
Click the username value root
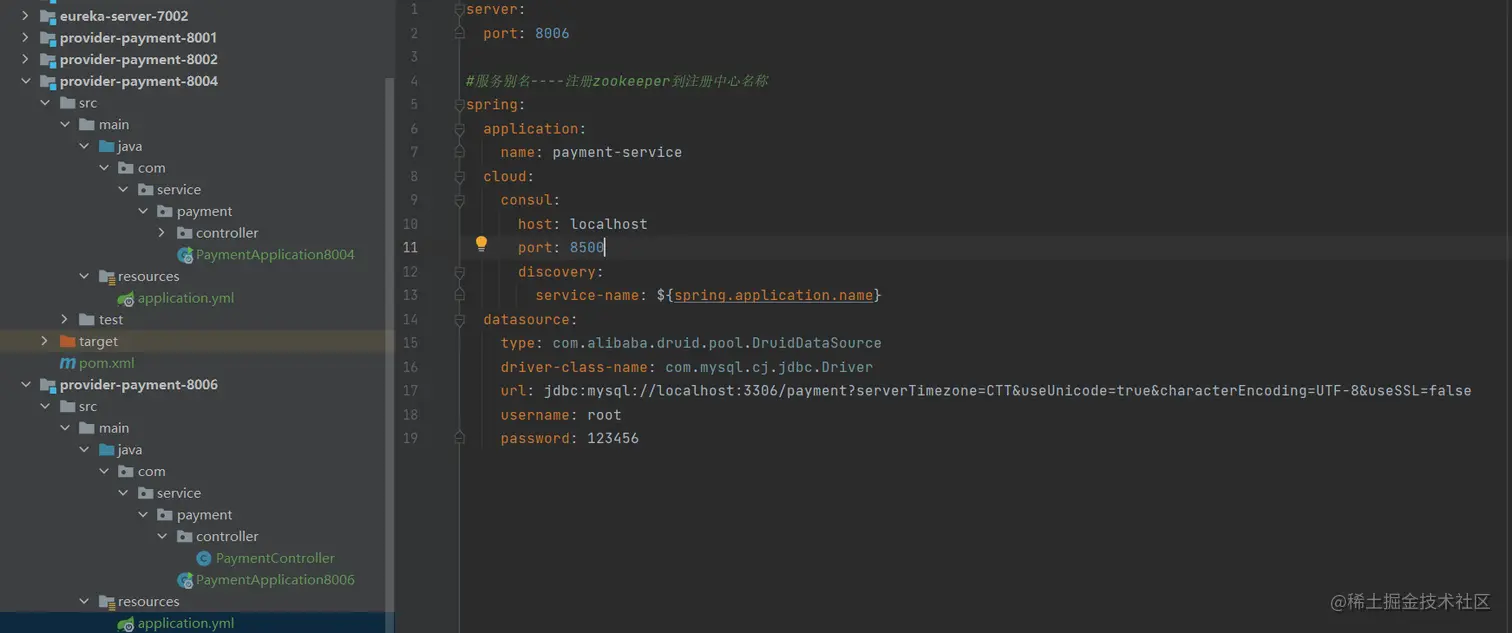[604, 415]
